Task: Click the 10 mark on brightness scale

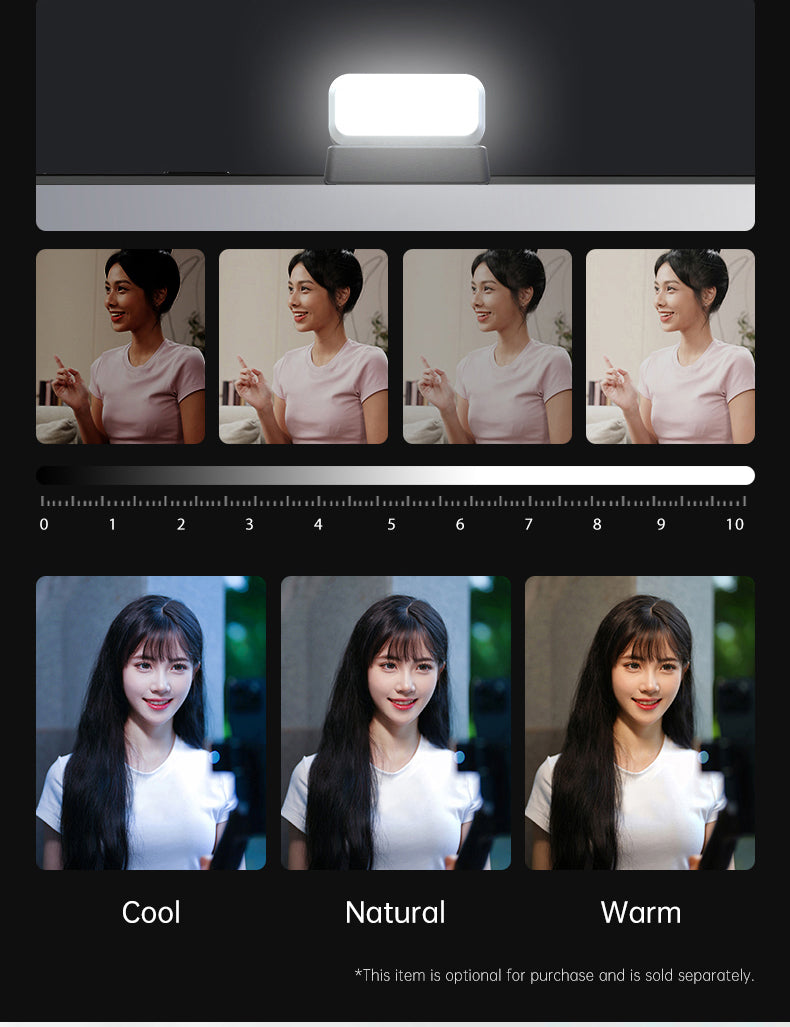Action: [735, 524]
